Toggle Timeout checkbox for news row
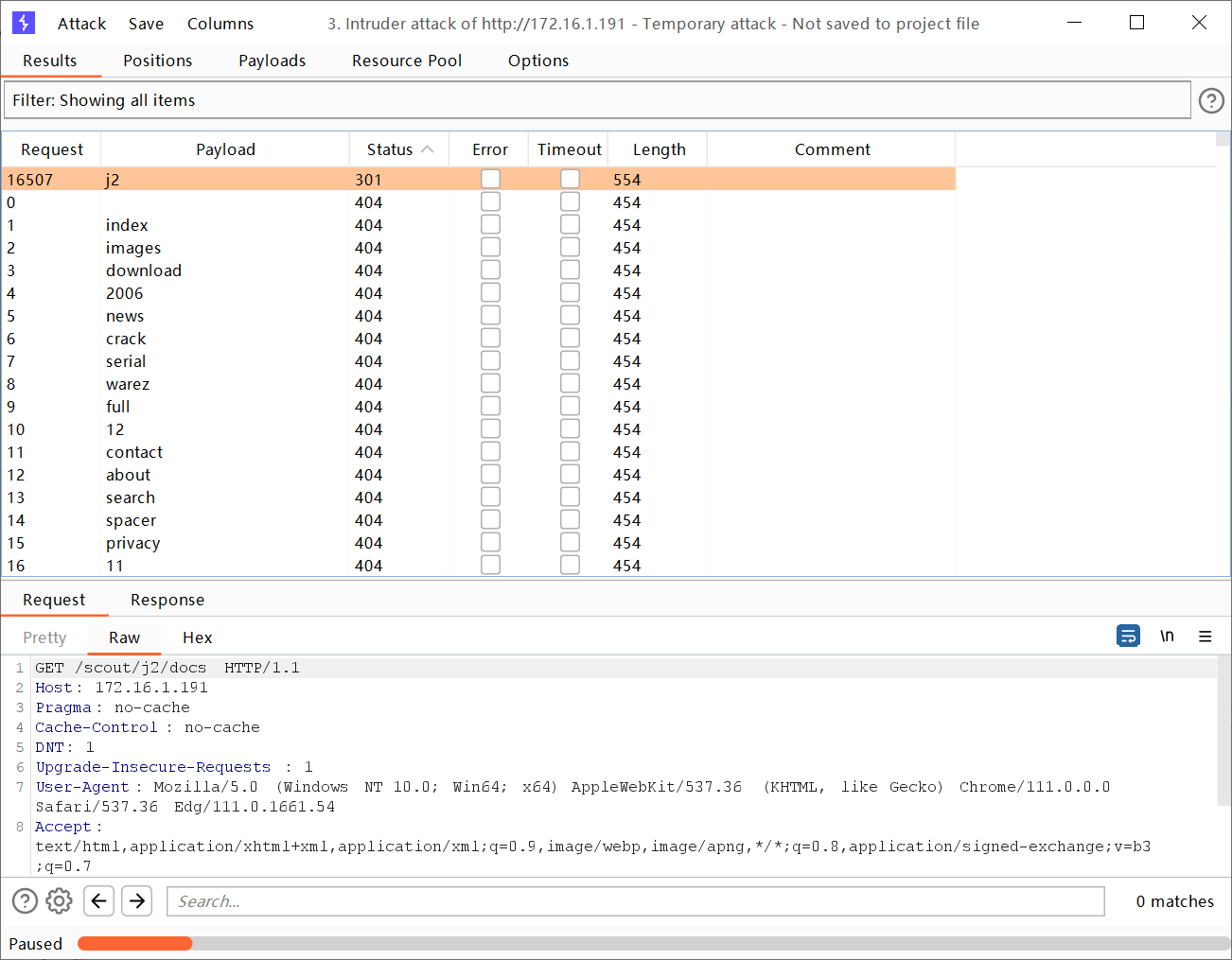The image size is (1232, 960). coord(570,315)
